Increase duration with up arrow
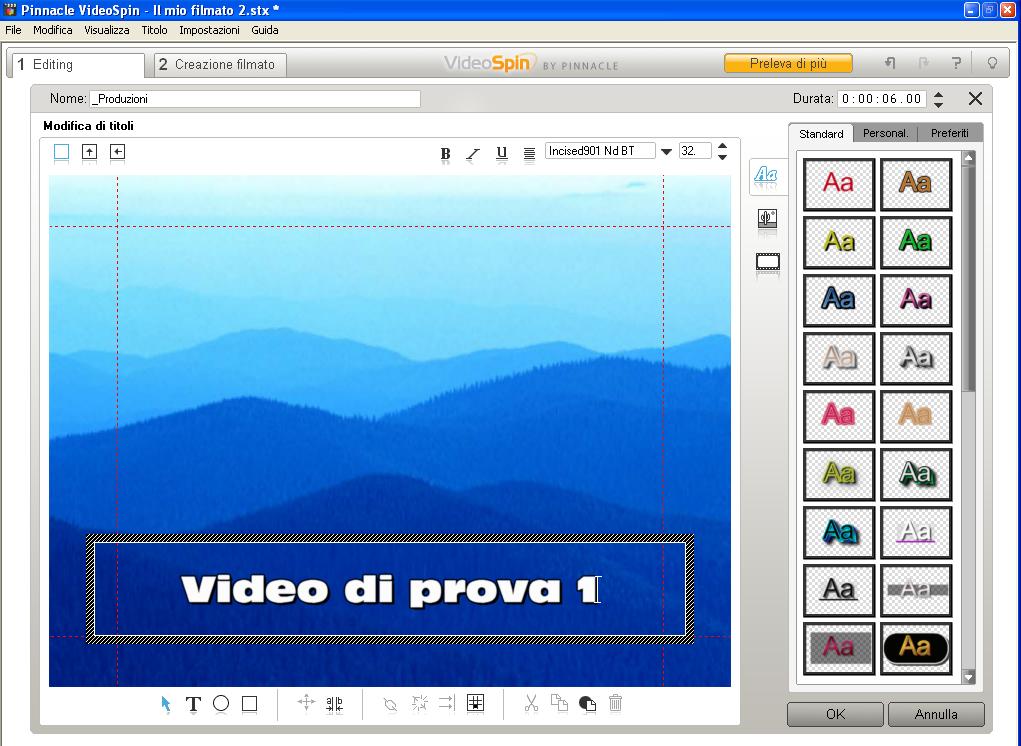1021x746 pixels. pyautogui.click(x=938, y=94)
